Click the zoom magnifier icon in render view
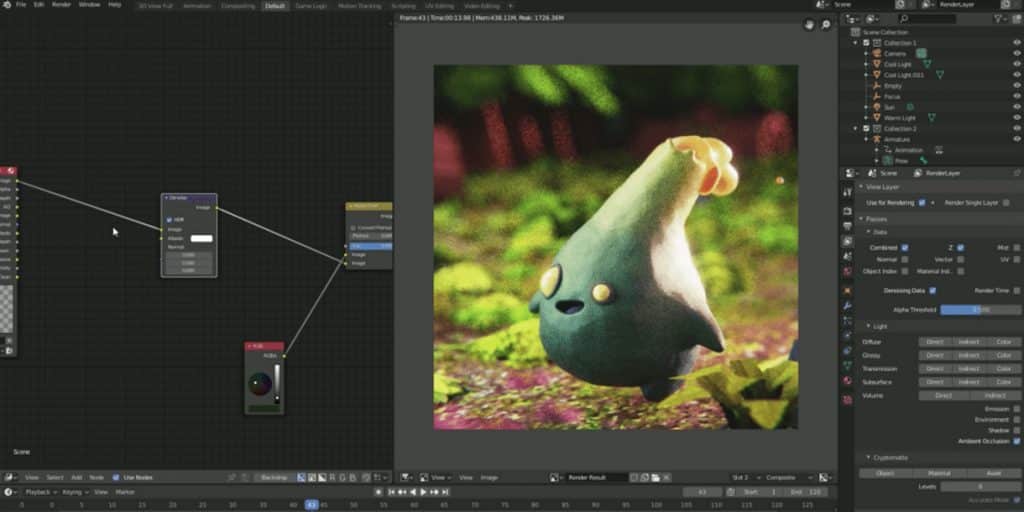This screenshot has width=1024, height=512. coord(826,25)
